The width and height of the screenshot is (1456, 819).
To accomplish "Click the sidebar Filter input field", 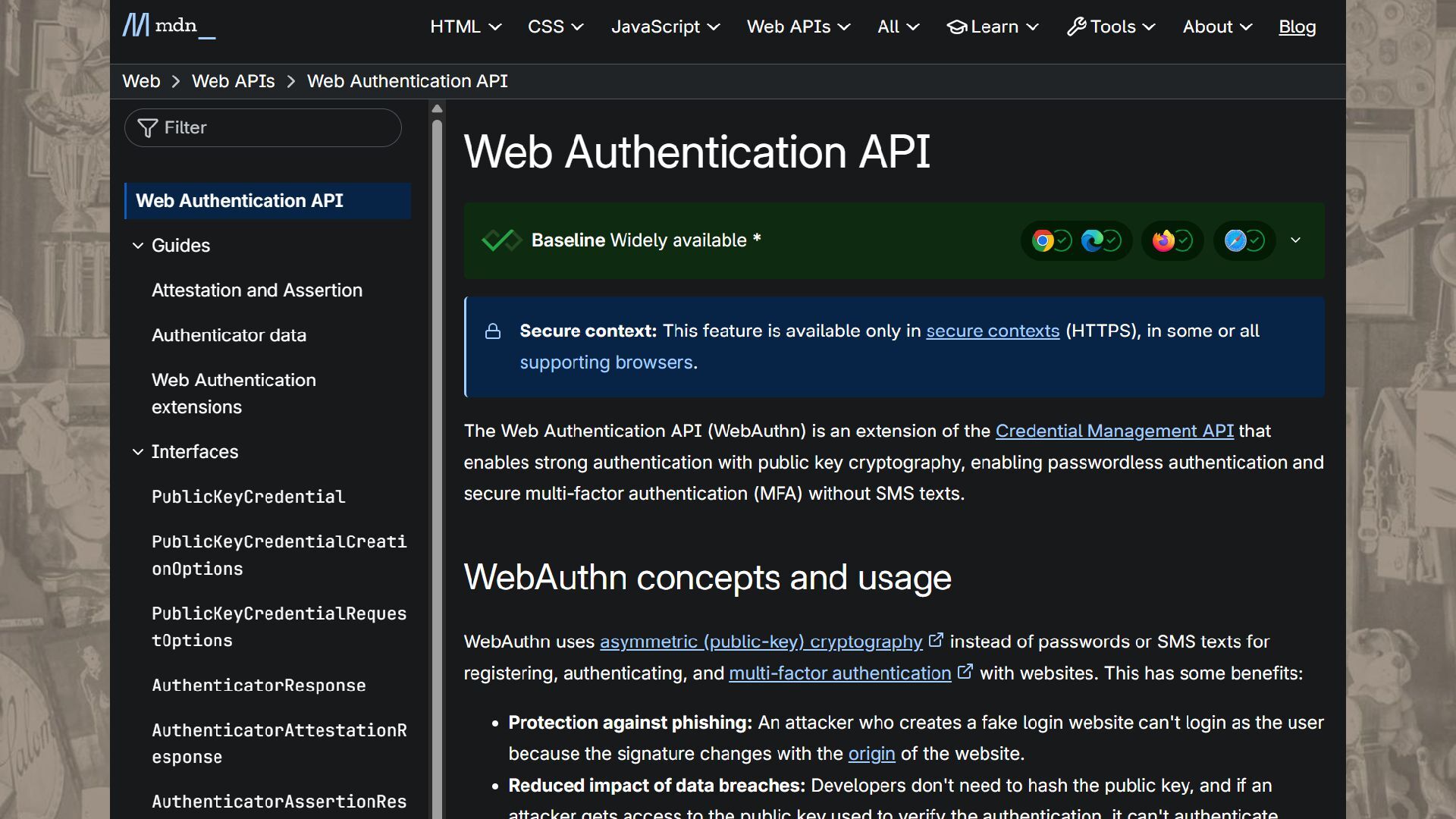I will (273, 128).
